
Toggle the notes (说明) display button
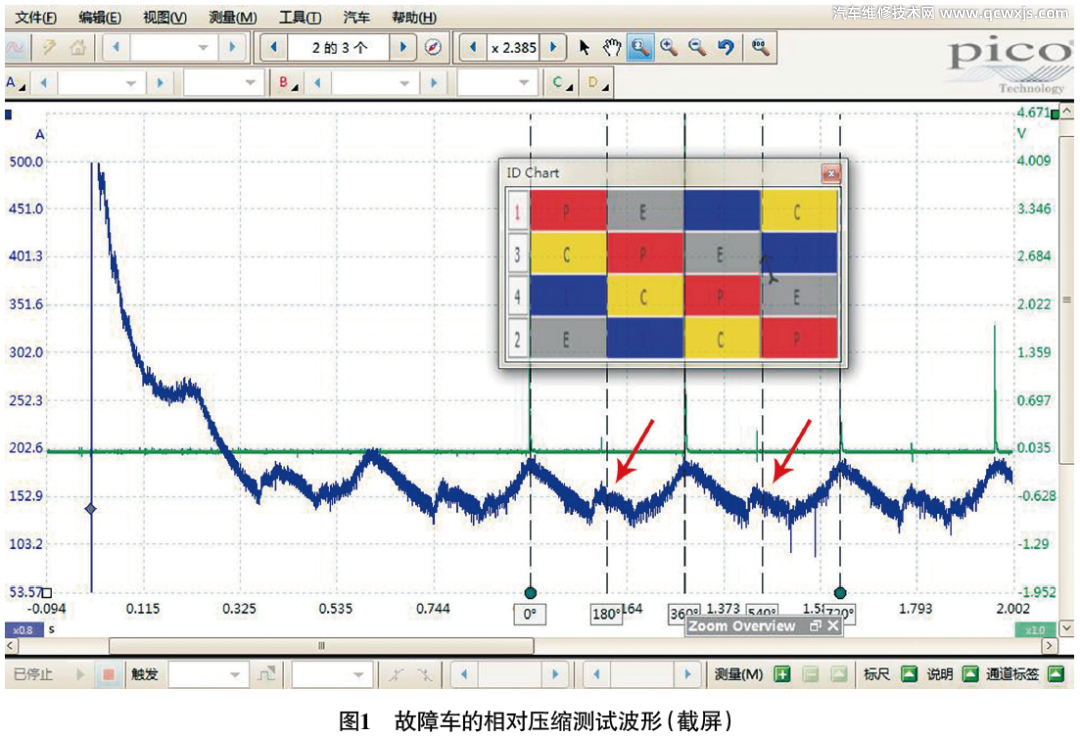(968, 675)
